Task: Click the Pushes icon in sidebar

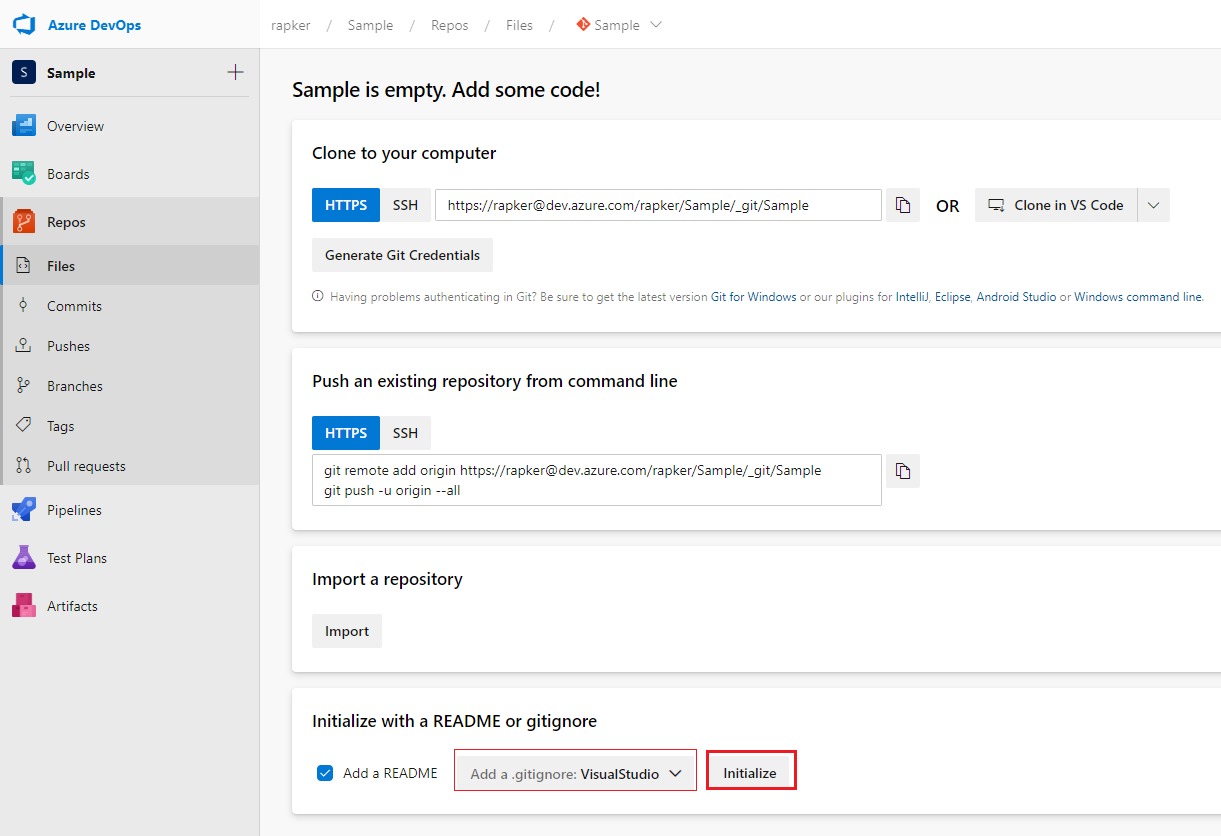Action: pos(24,346)
